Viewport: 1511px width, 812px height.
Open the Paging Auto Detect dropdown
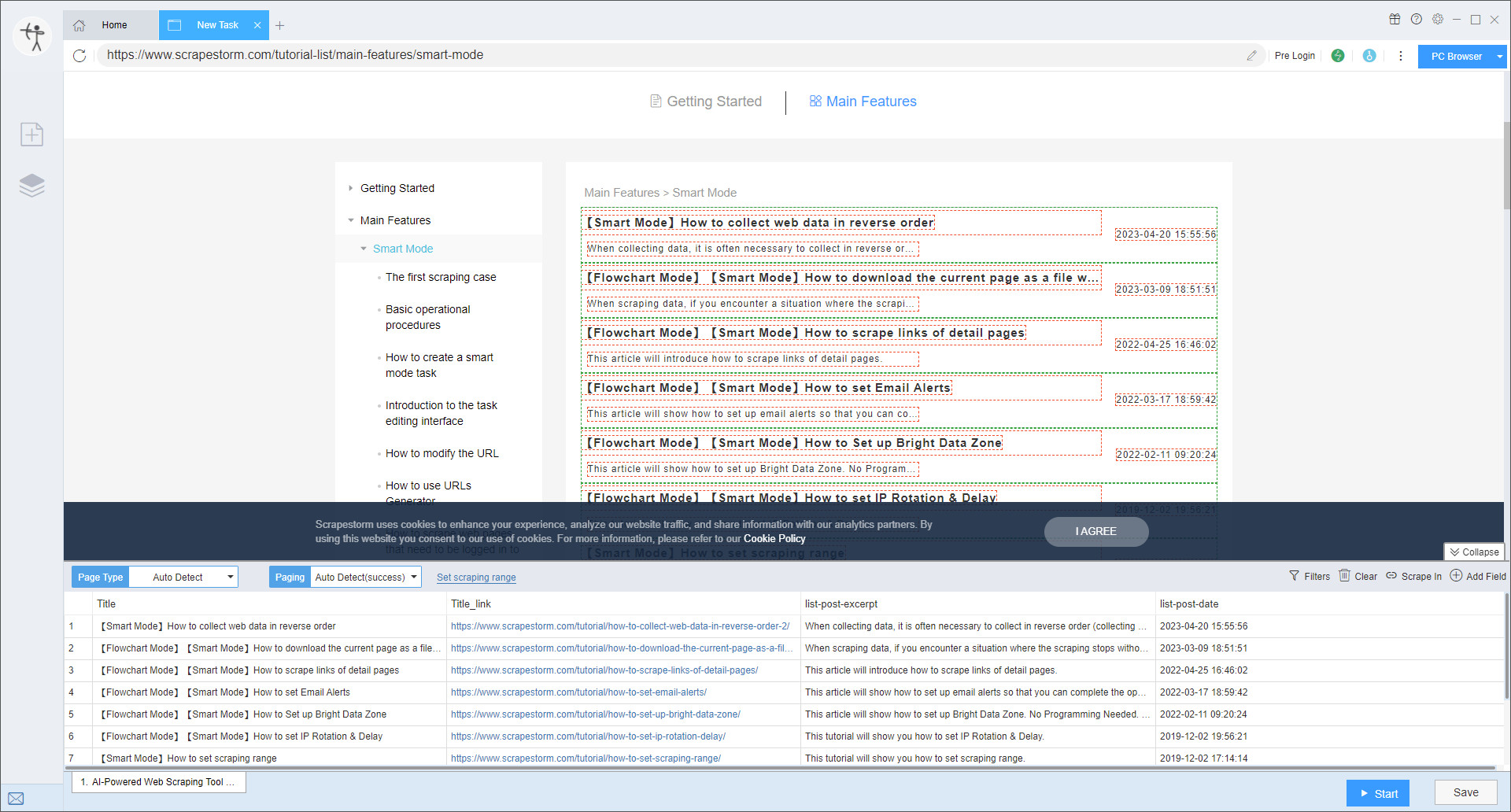click(365, 577)
